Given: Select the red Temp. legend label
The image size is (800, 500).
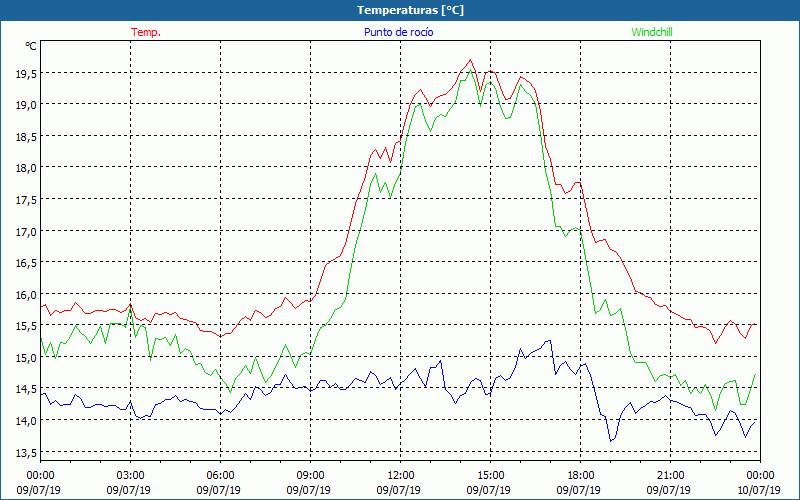Looking at the screenshot, I should point(146,32).
